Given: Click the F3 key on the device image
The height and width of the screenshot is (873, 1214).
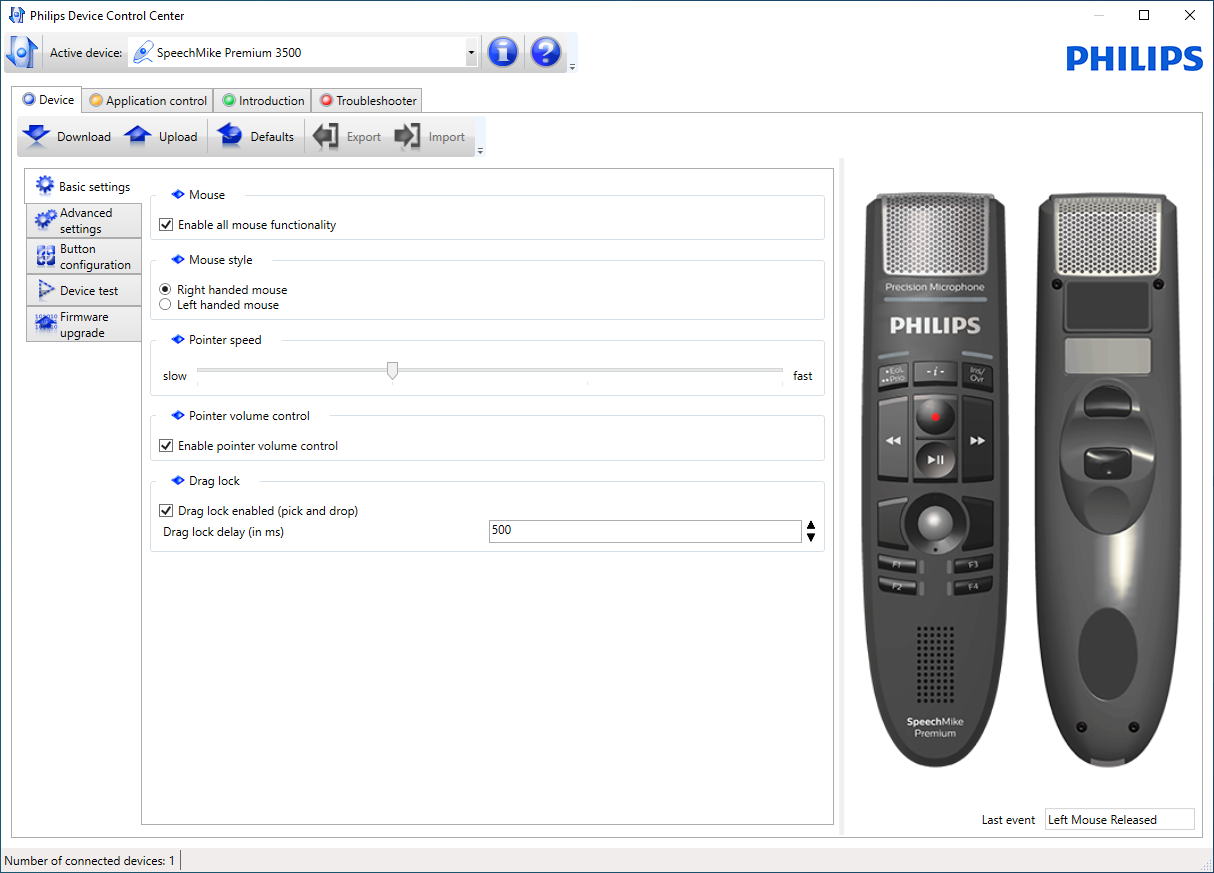Looking at the screenshot, I should coord(973,565).
